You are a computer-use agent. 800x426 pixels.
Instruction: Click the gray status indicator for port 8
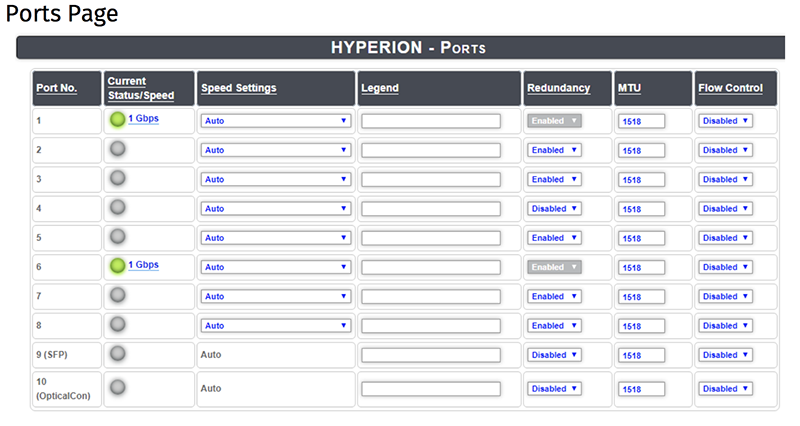(117, 324)
